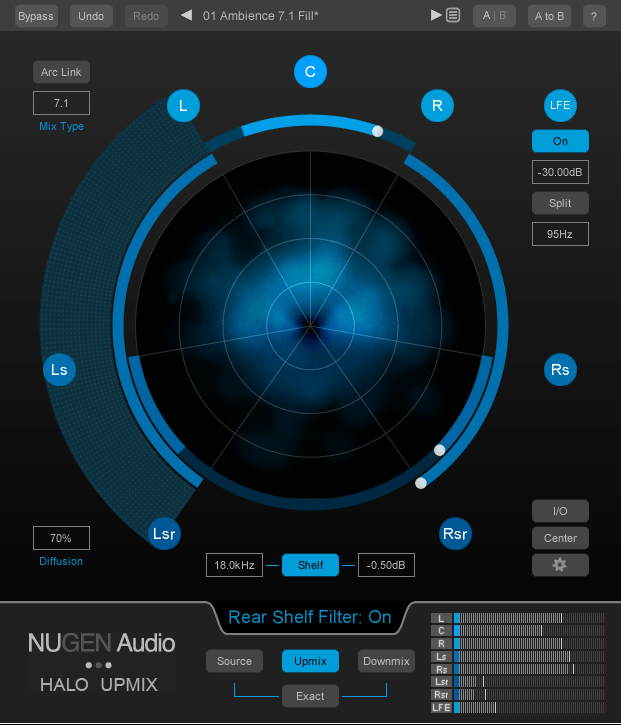Toggle the rear Shelf filter
Screen dimensions: 621x725
[x=310, y=565]
